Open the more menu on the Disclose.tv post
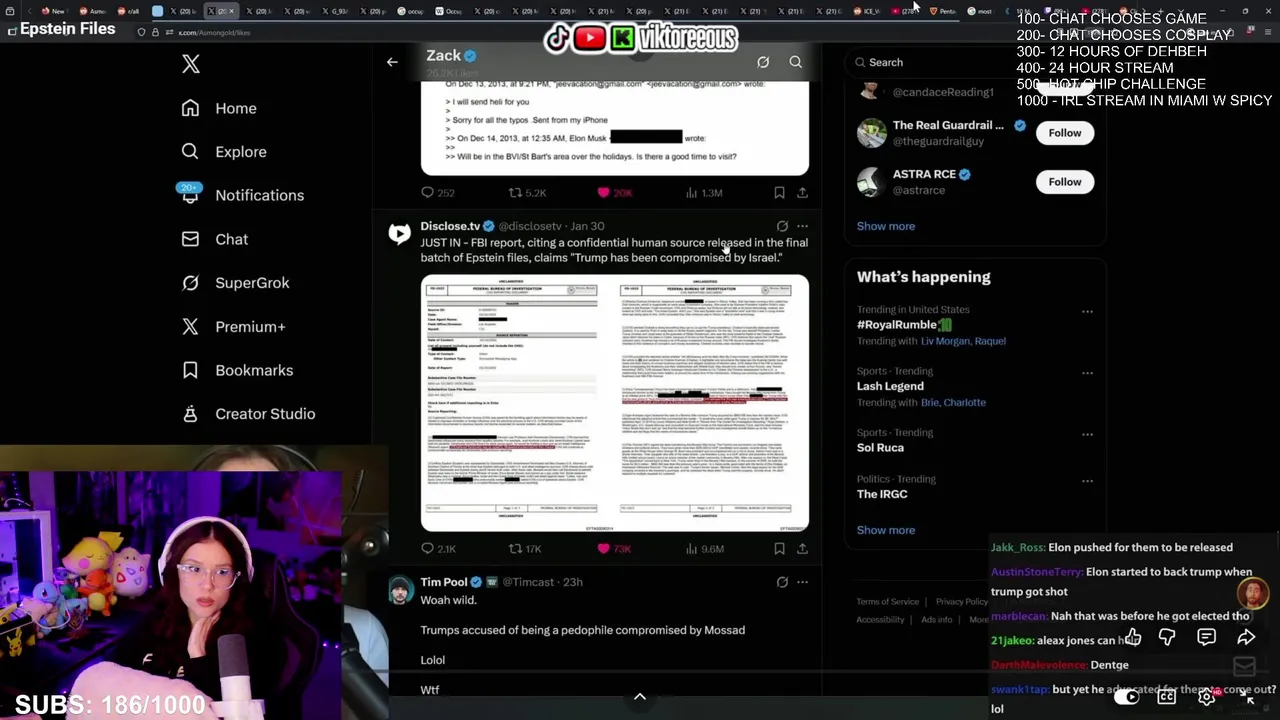 pyautogui.click(x=802, y=226)
